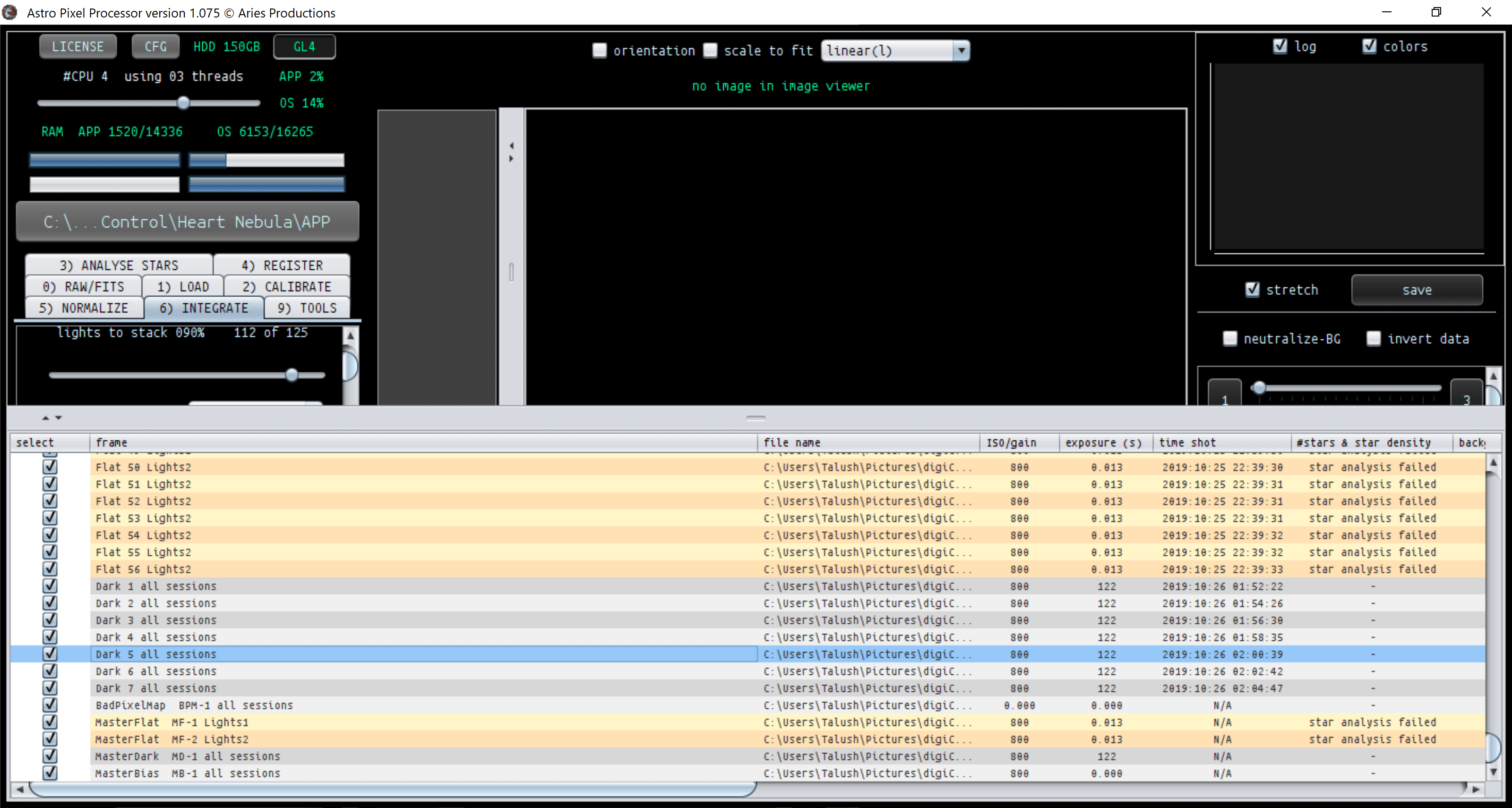Sort by #stars & star density column header
The image size is (1512, 808).
tap(1372, 442)
